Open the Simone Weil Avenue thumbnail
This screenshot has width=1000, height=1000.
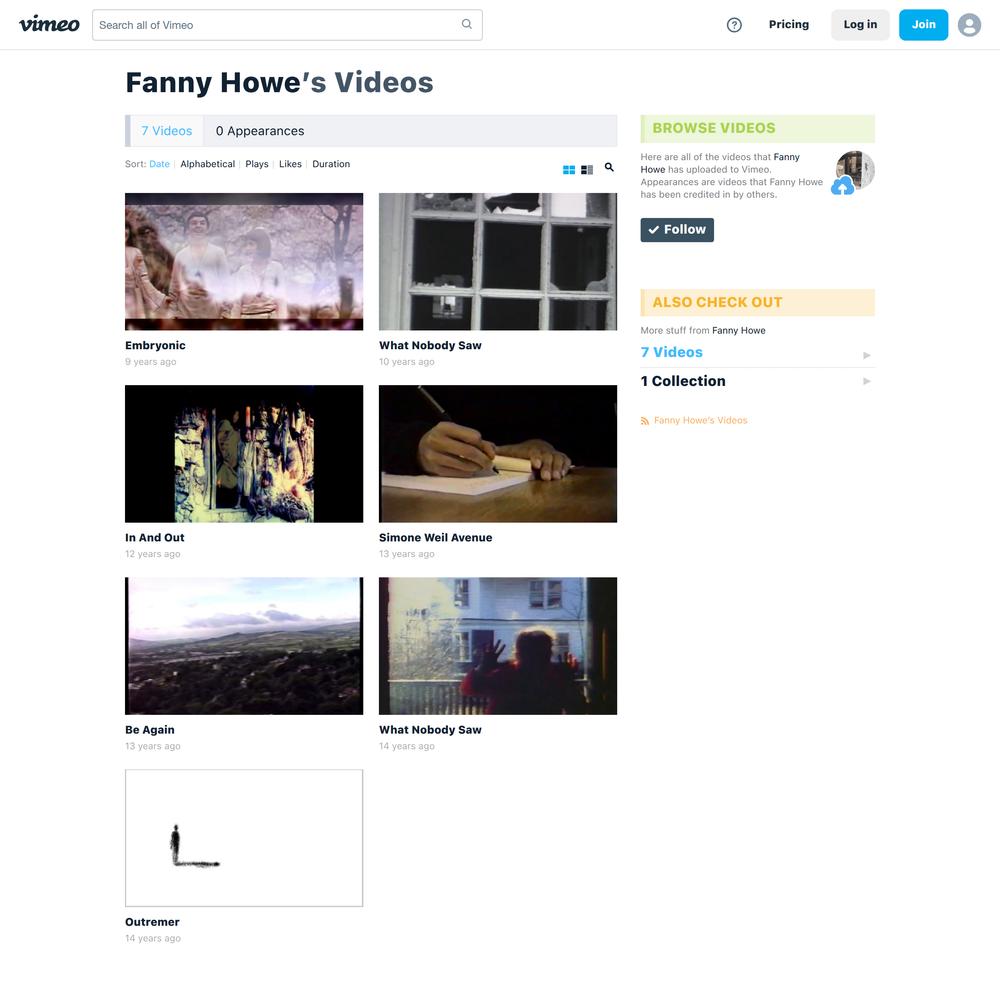497,453
